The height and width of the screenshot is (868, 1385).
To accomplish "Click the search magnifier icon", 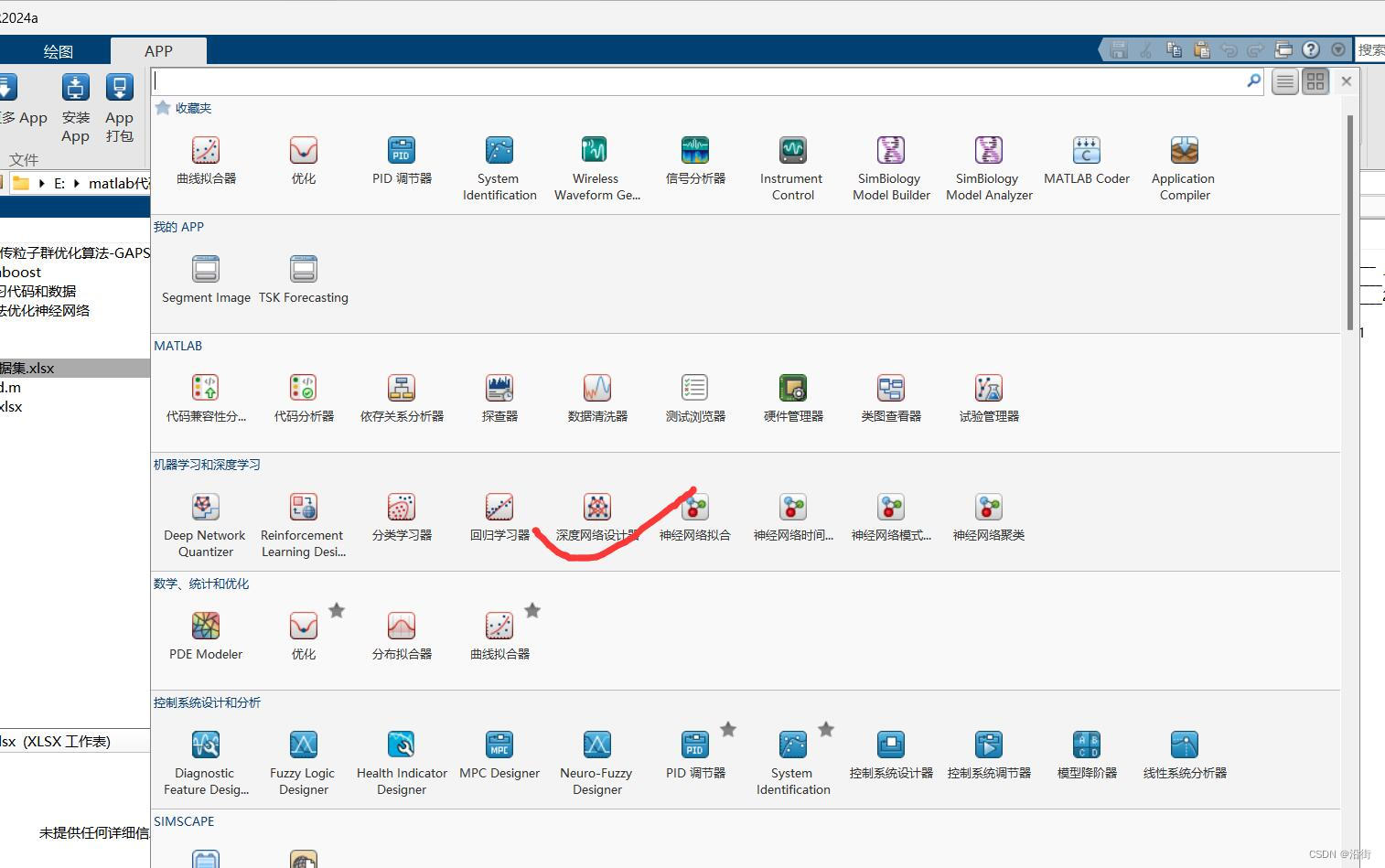I will click(1254, 80).
